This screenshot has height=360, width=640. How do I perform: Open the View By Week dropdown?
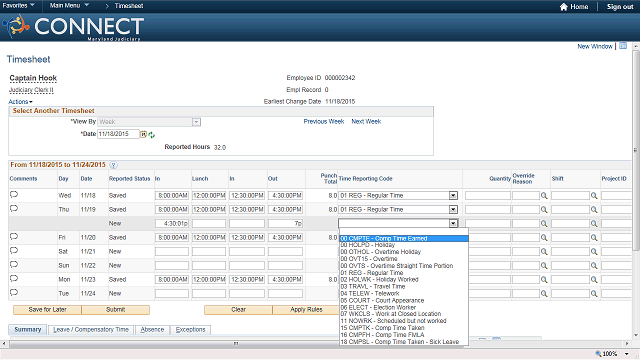[x=196, y=122]
